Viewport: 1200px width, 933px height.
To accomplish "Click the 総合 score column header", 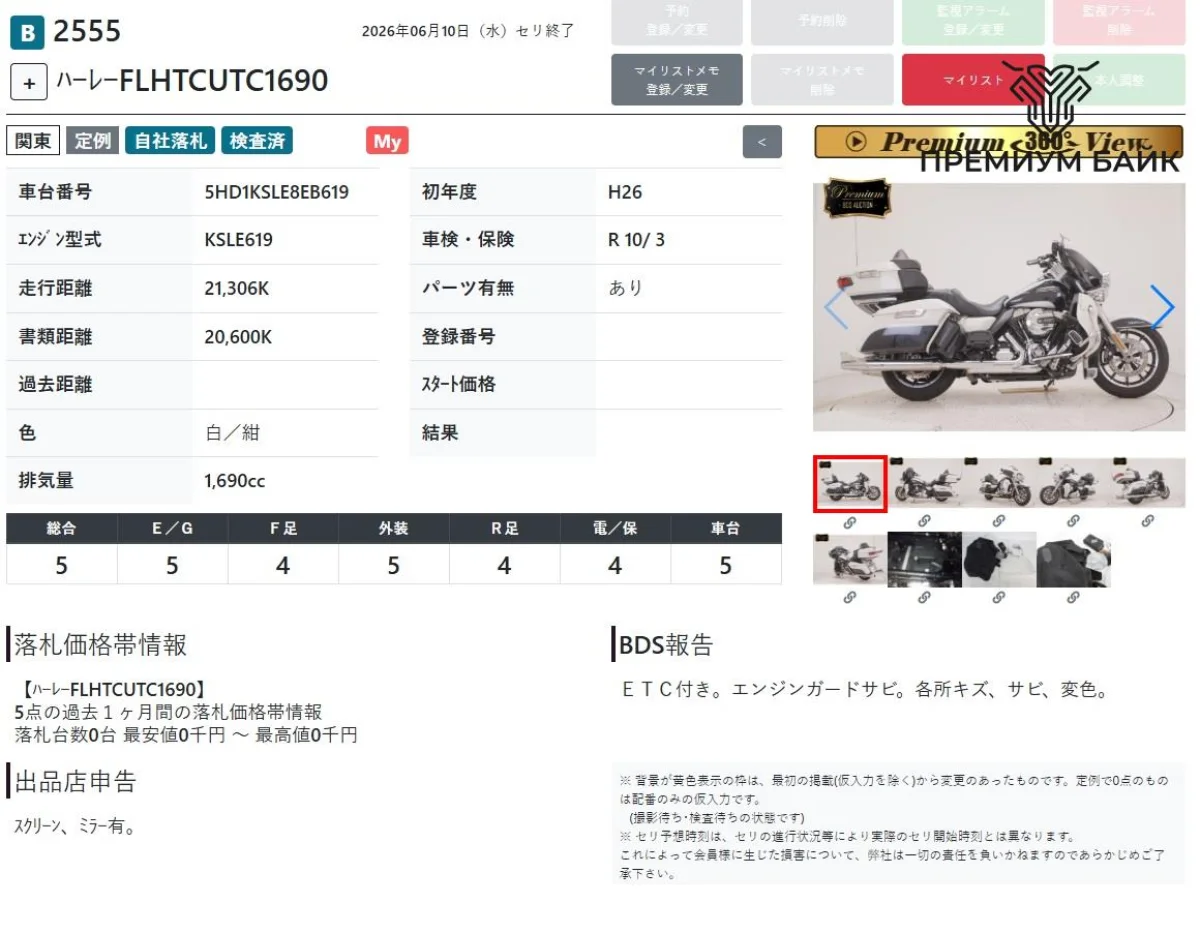I will tap(61, 528).
